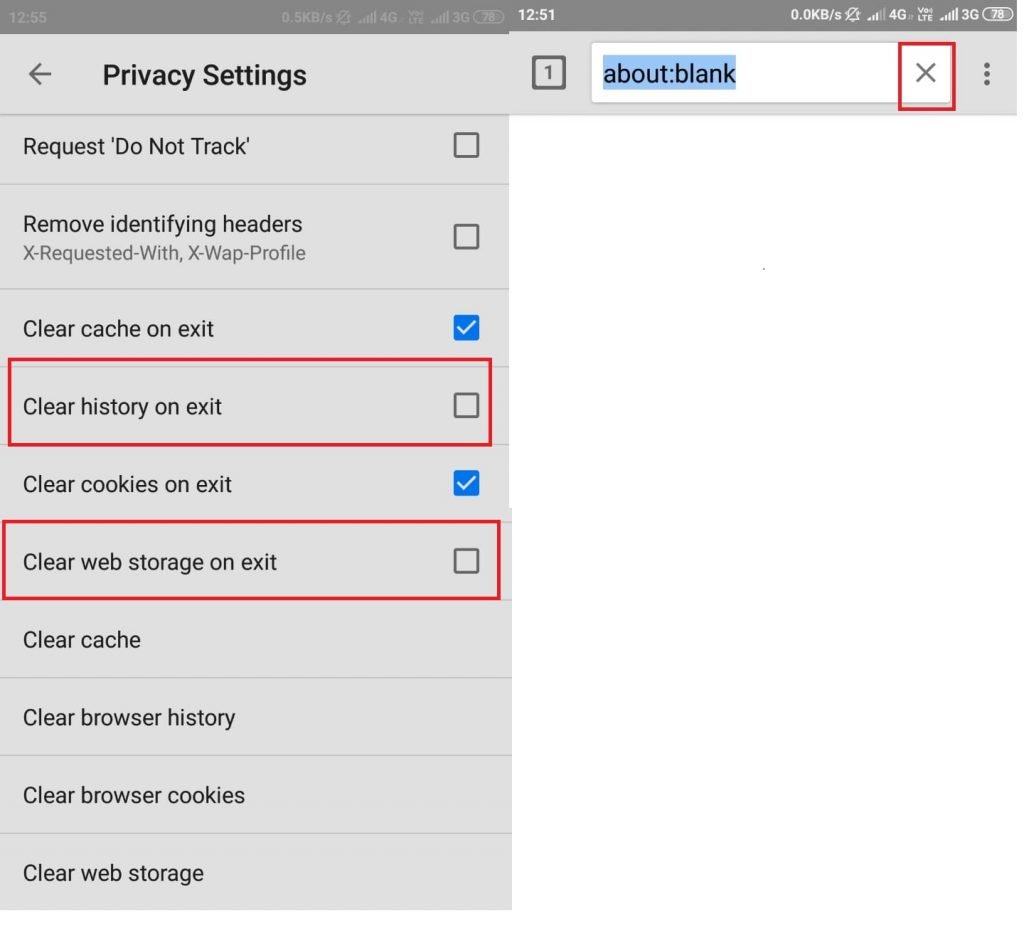Open the tab switcher showing 1 tab

pos(549,73)
